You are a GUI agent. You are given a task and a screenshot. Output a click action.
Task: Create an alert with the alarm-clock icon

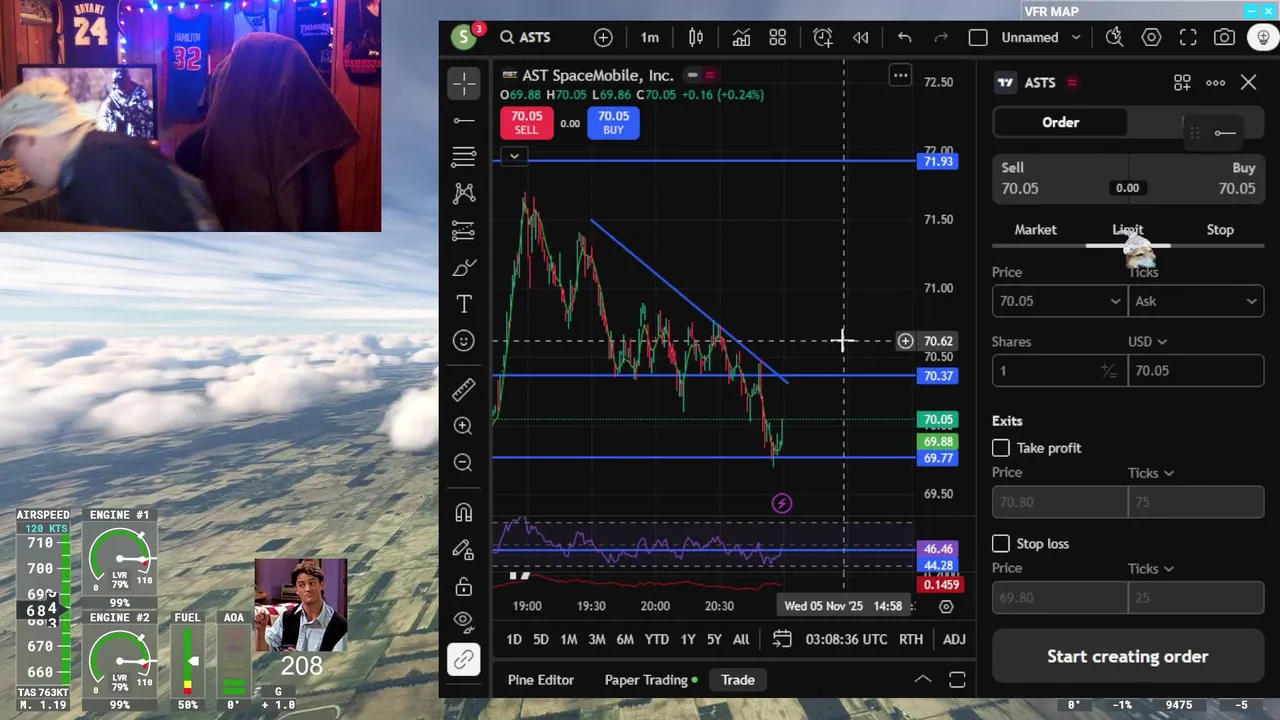click(x=823, y=37)
